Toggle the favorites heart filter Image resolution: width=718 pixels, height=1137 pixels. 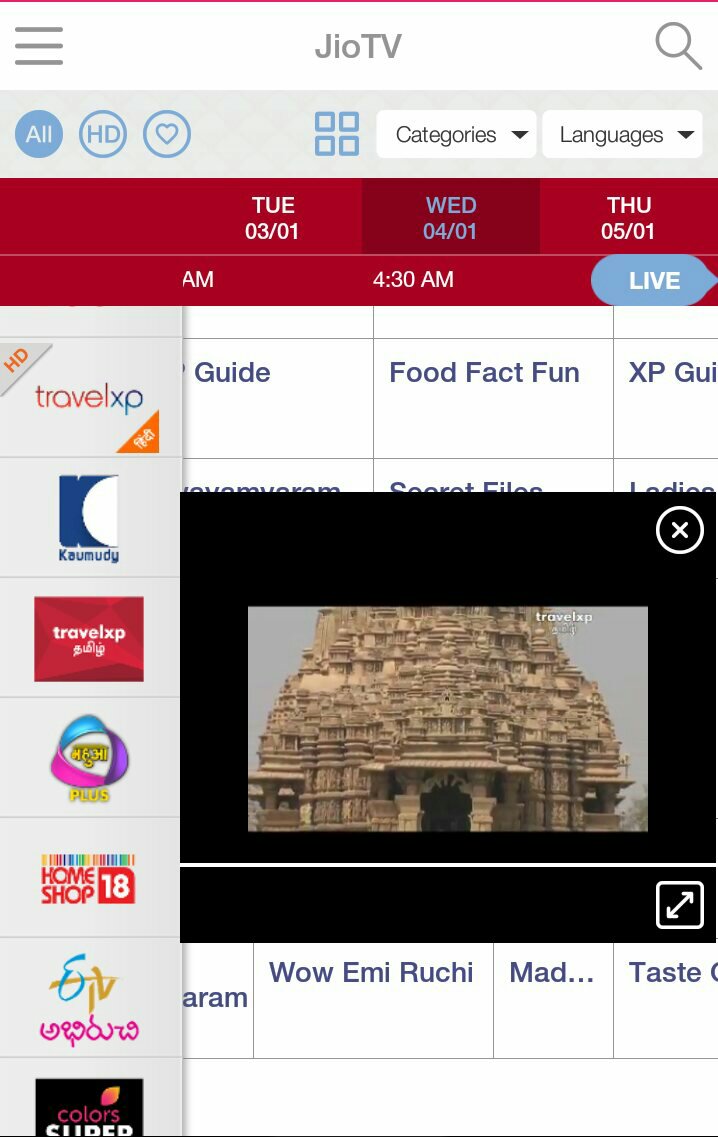tap(167, 134)
